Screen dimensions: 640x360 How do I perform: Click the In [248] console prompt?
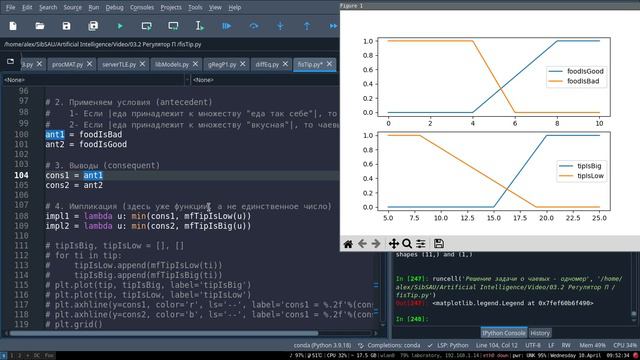pos(412,319)
